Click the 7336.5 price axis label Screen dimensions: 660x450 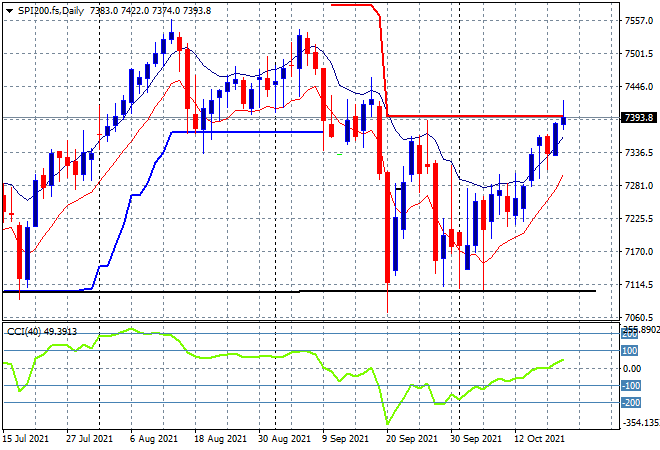point(639,152)
